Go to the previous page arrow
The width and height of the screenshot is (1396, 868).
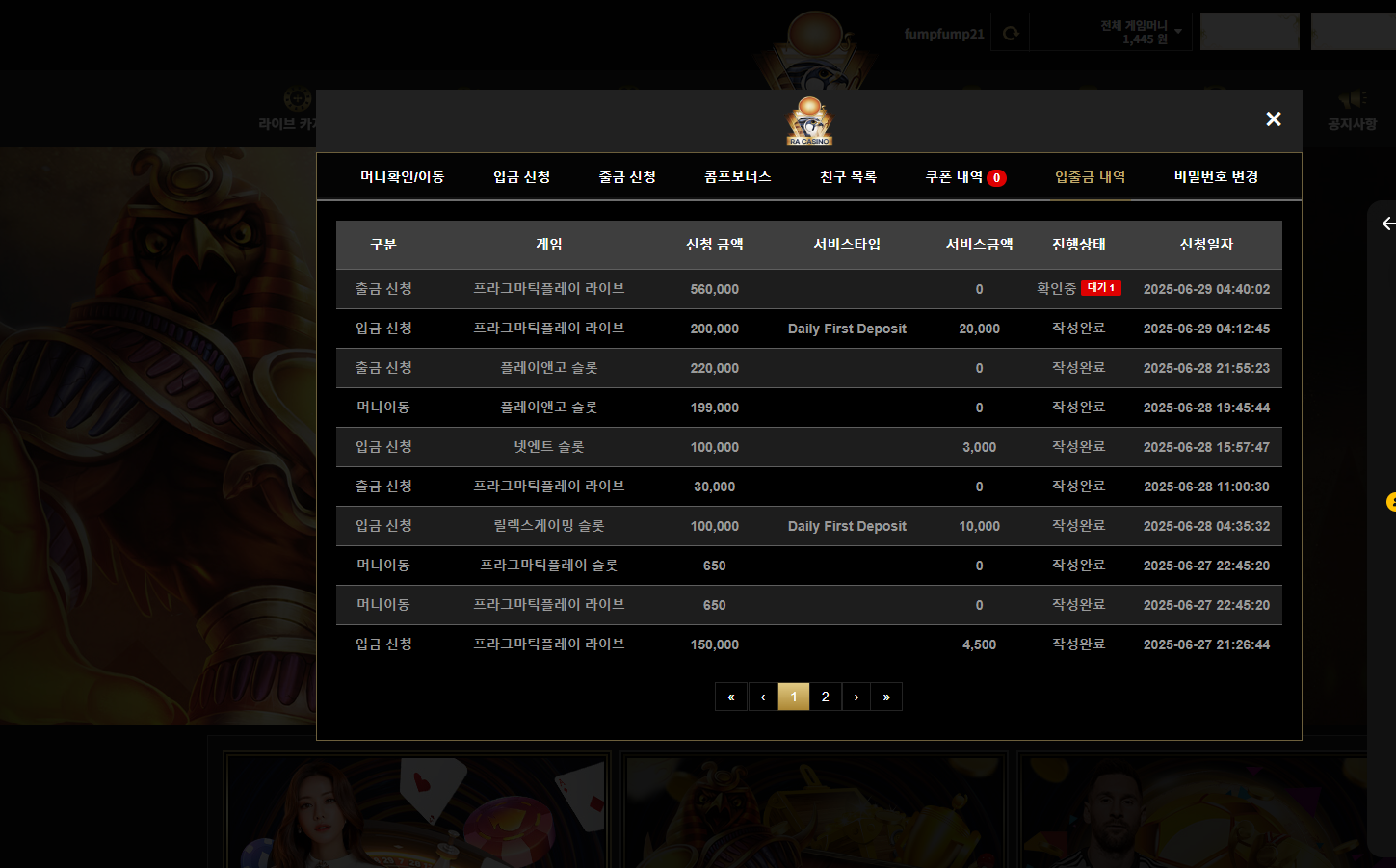point(763,697)
